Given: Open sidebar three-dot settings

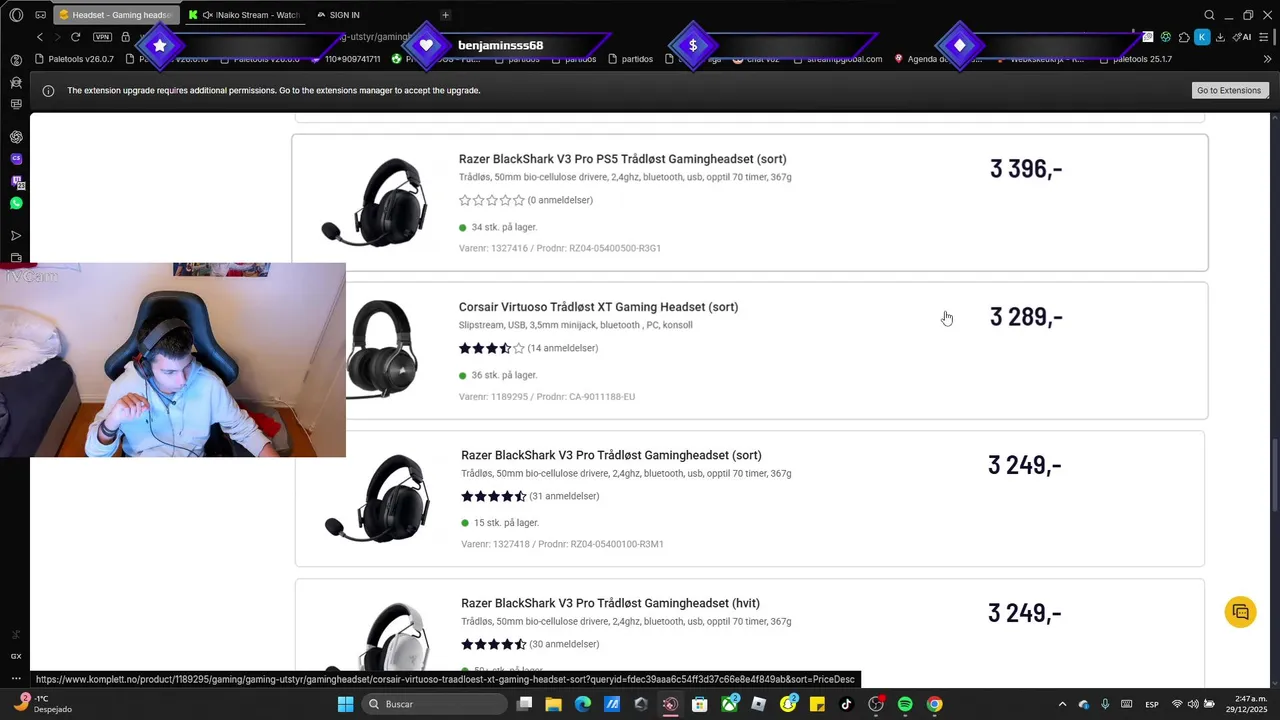Looking at the screenshot, I should click(x=16, y=678).
